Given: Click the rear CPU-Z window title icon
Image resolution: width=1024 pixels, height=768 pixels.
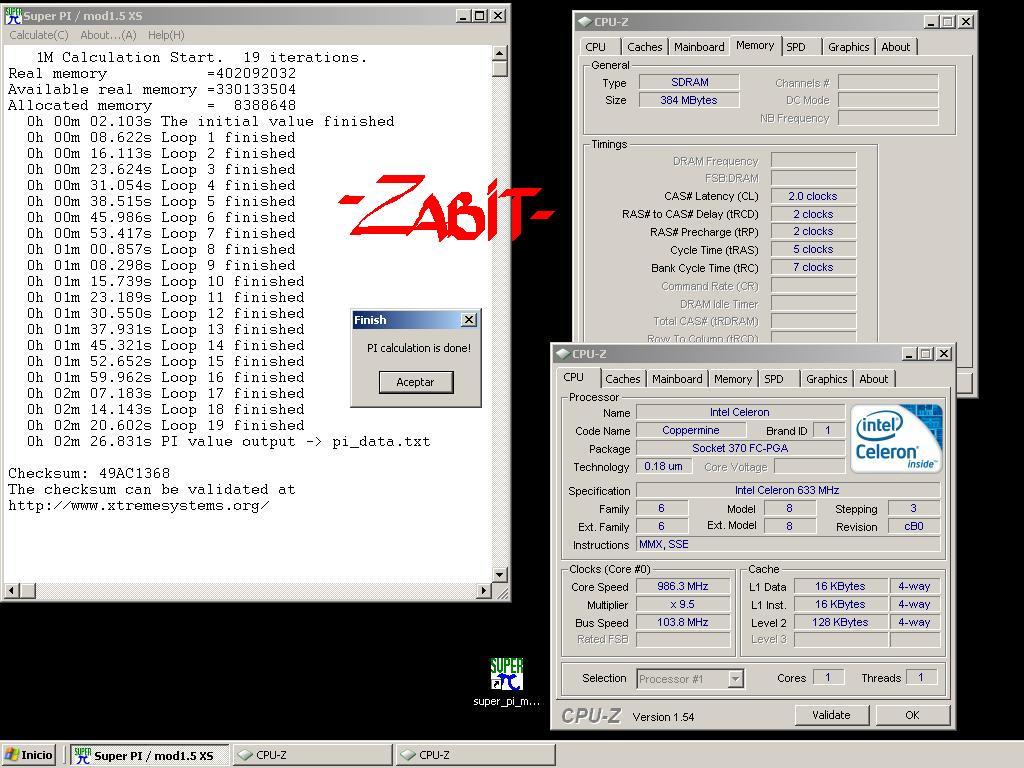Looking at the screenshot, I should 584,22.
